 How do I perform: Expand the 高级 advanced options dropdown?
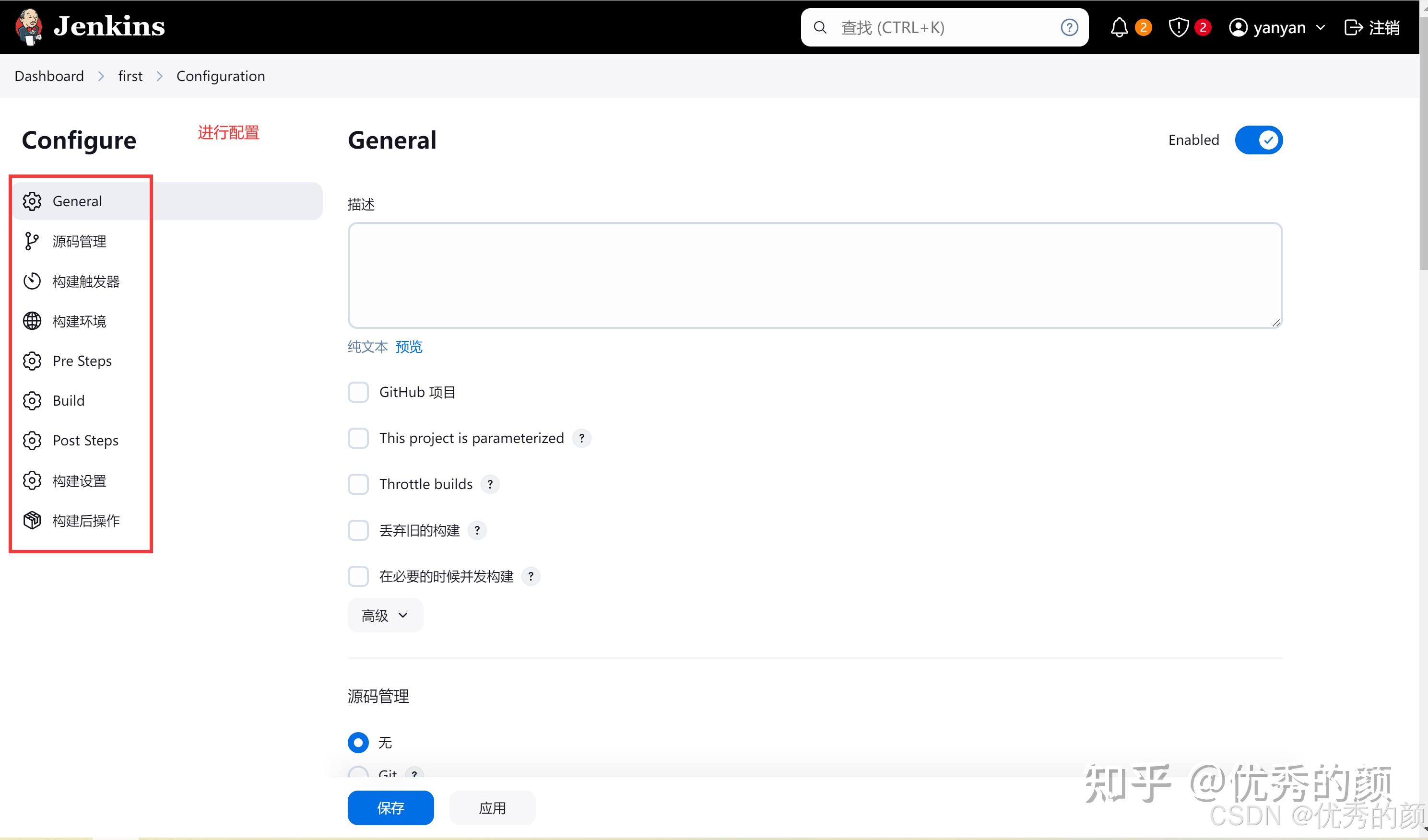click(385, 615)
